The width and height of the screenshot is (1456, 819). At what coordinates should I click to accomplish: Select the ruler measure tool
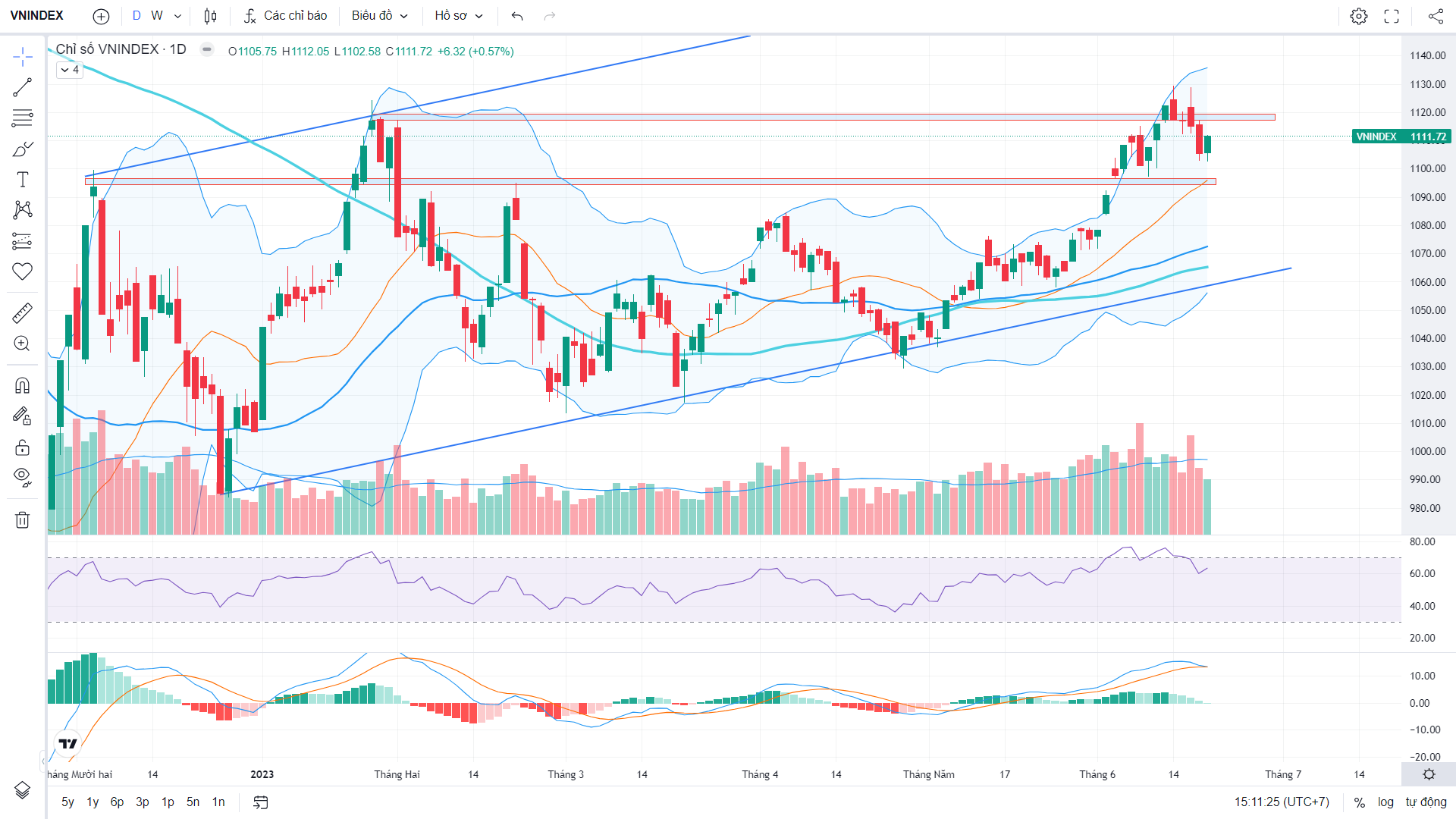pyautogui.click(x=23, y=312)
